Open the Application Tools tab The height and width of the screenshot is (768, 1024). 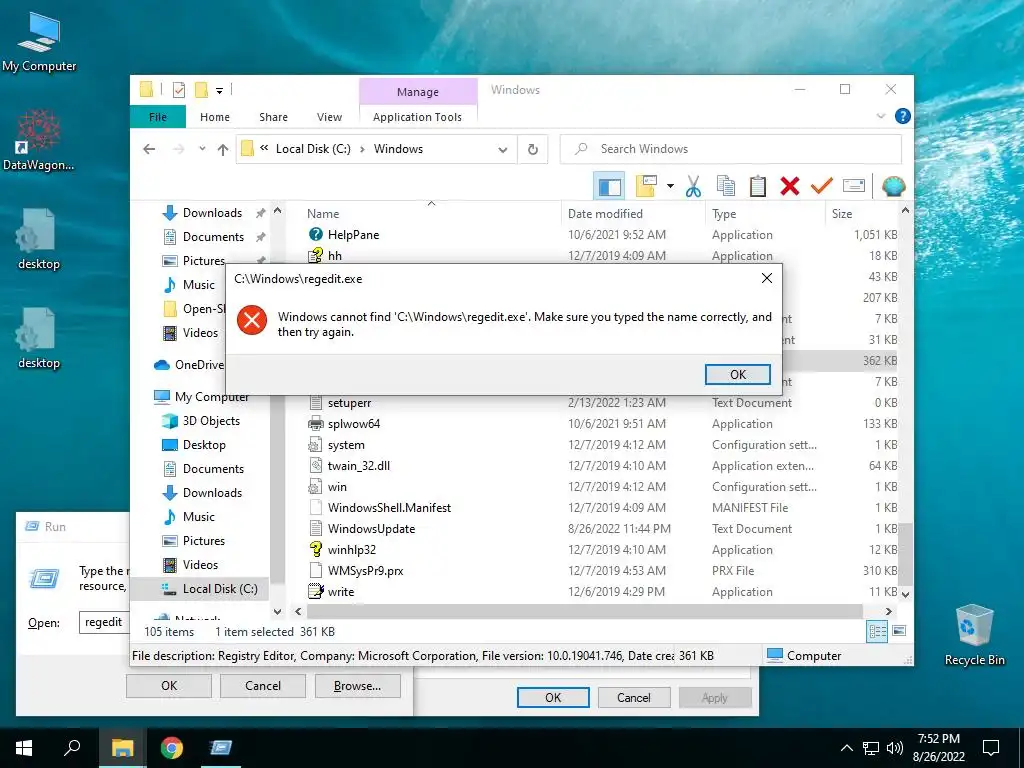[x=418, y=117]
